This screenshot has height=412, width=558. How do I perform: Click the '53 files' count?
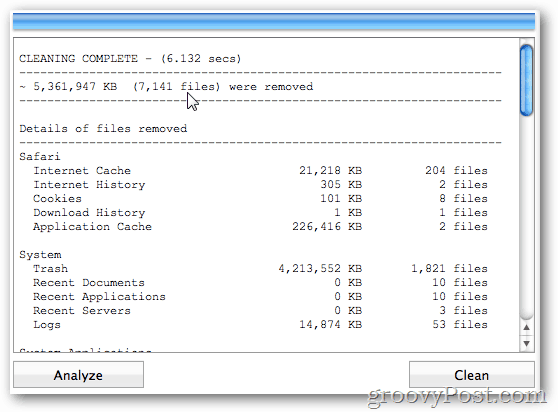pyautogui.click(x=460, y=324)
